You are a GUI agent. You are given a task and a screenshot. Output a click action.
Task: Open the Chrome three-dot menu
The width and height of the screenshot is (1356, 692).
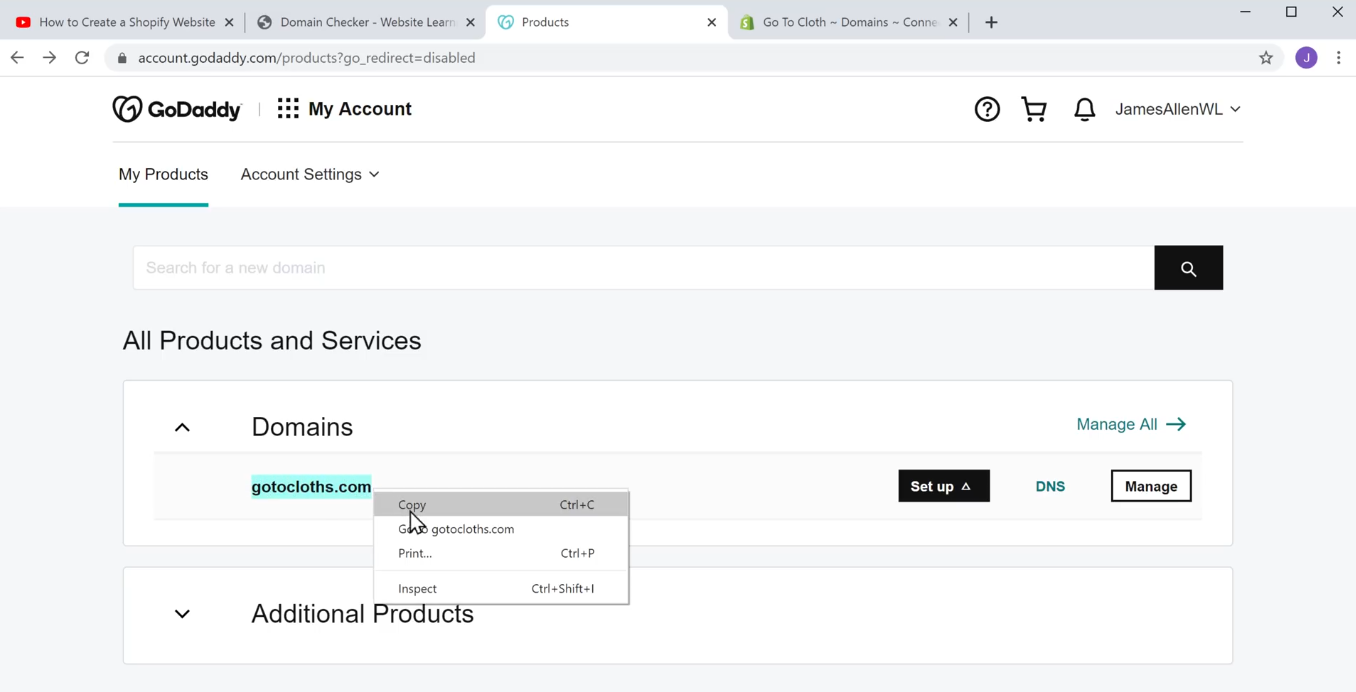click(x=1338, y=58)
